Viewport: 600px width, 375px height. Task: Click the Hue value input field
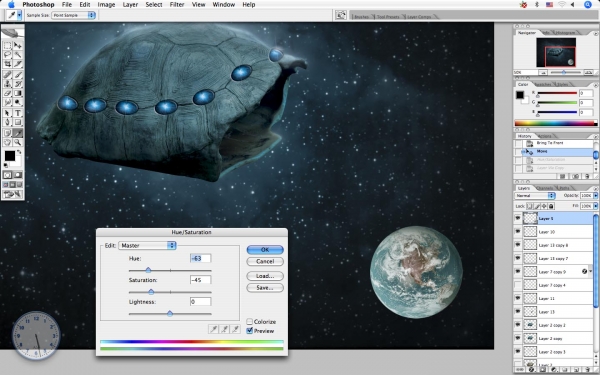[201, 258]
